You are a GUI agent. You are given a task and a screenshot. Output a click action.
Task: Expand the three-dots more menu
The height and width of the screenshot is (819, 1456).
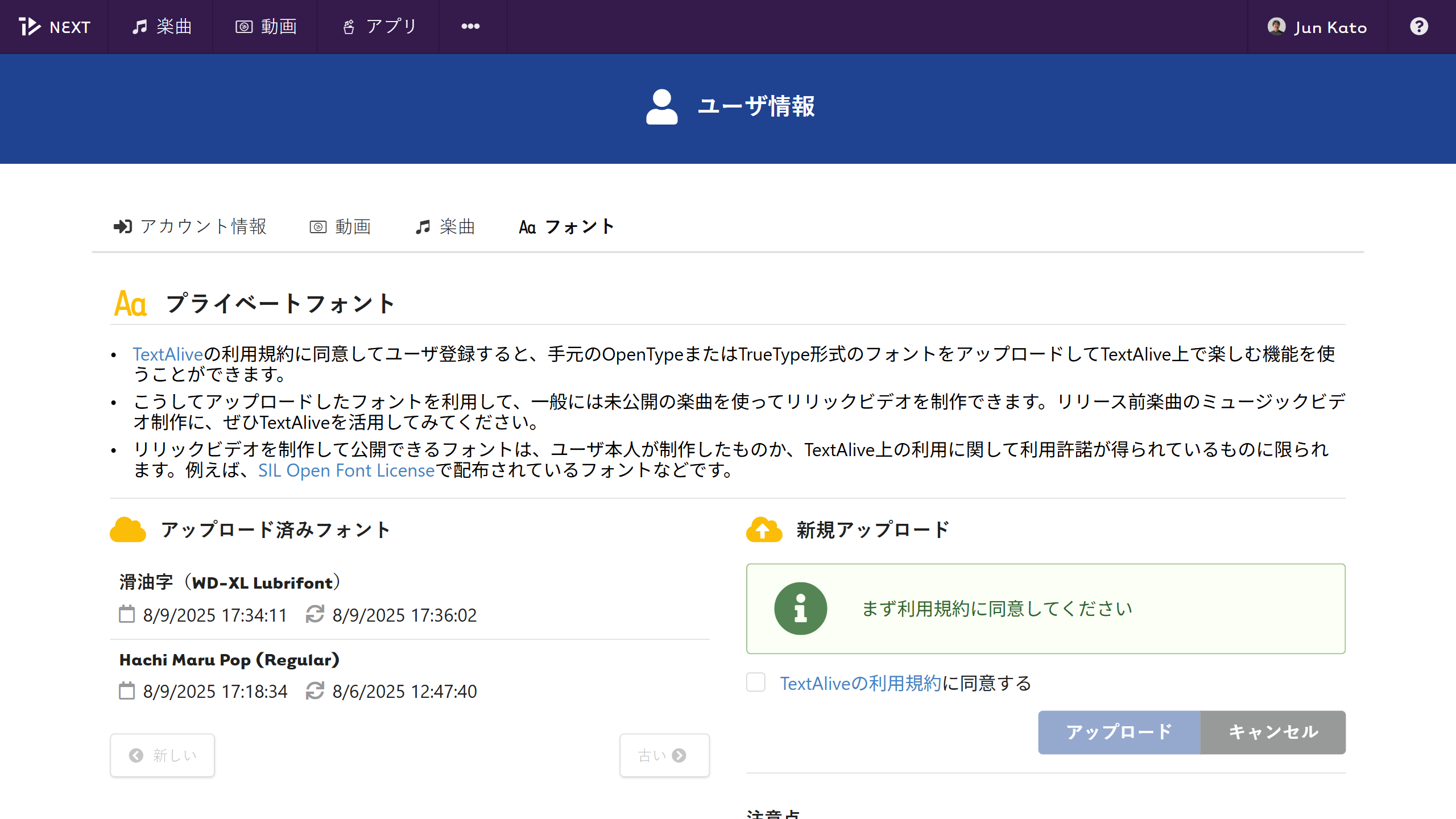(470, 26)
